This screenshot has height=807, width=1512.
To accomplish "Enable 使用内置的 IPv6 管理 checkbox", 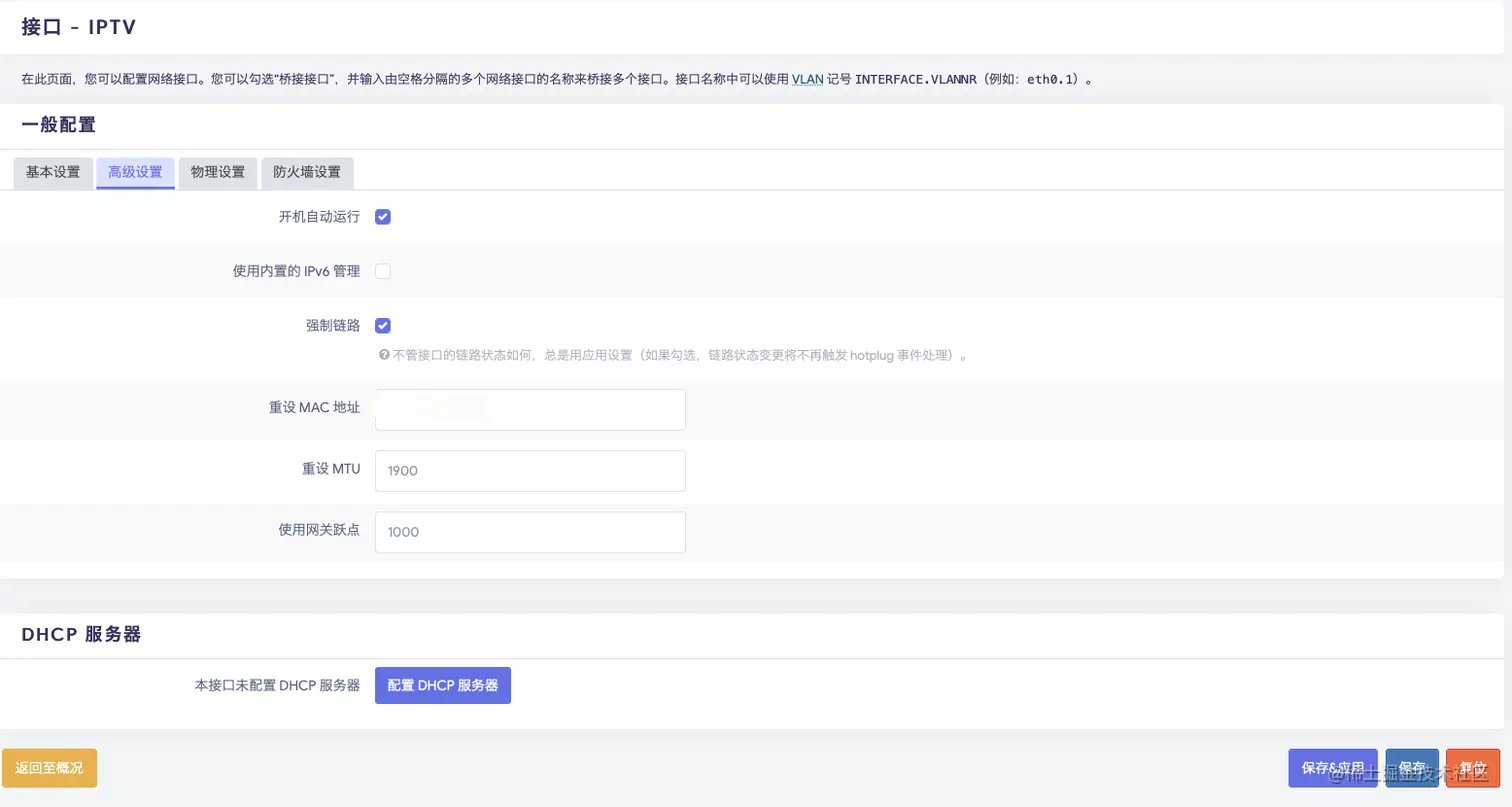I will click(x=383, y=271).
